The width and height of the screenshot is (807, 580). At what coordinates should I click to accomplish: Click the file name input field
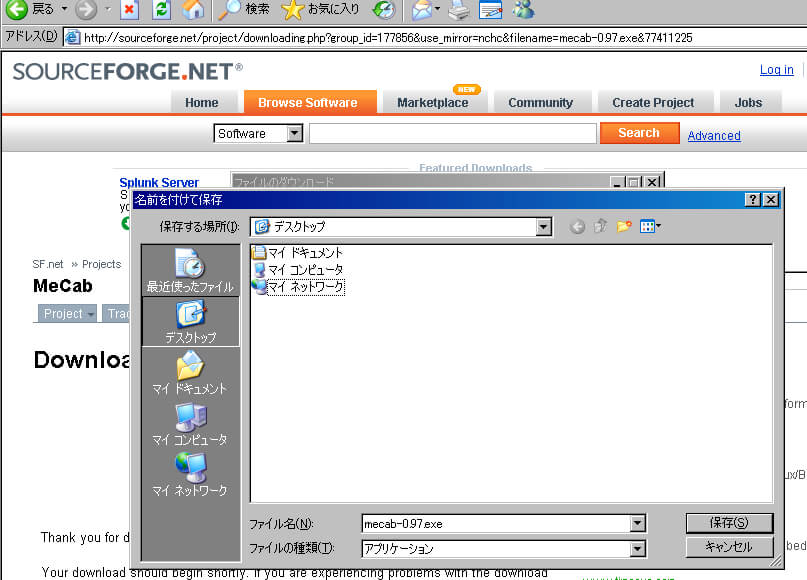point(495,523)
